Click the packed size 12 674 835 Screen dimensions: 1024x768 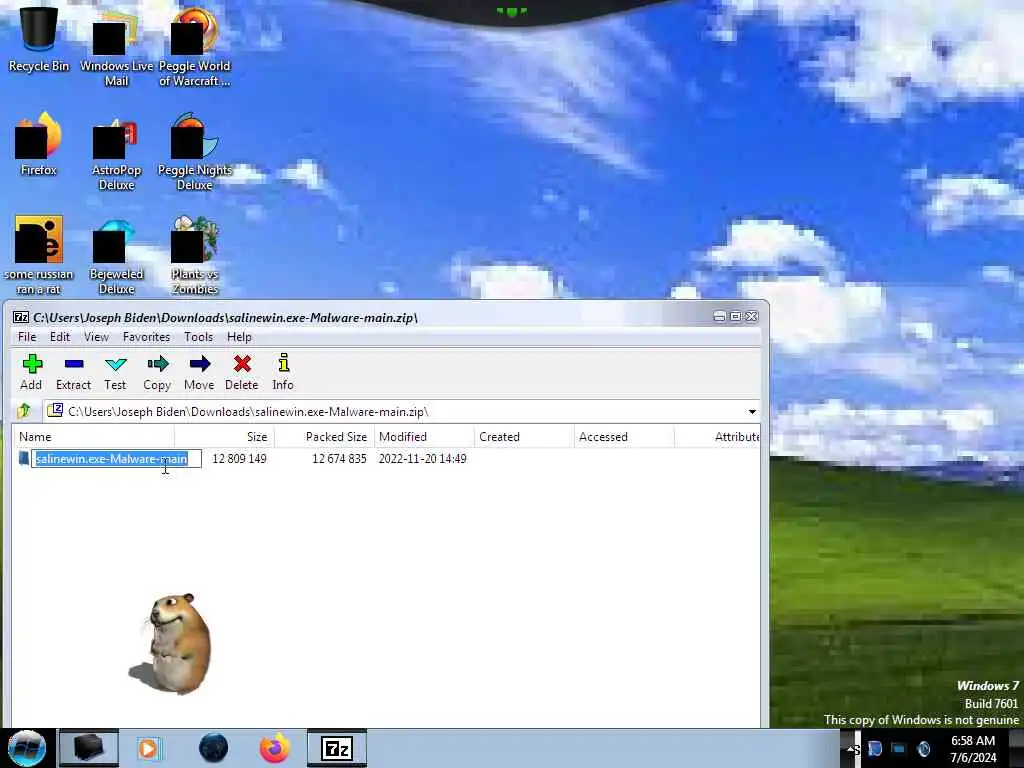tap(339, 458)
